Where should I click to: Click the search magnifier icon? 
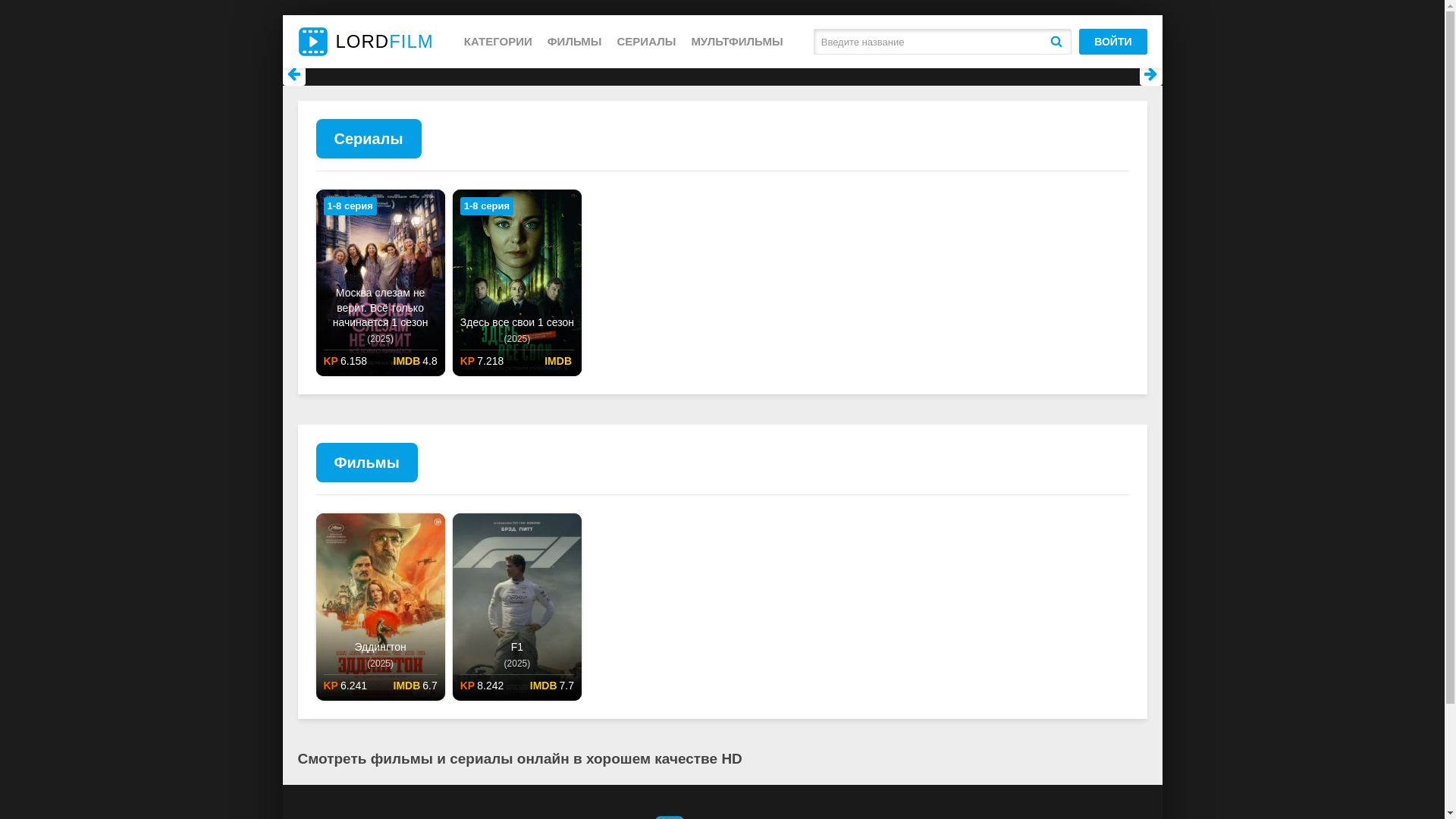(1056, 42)
